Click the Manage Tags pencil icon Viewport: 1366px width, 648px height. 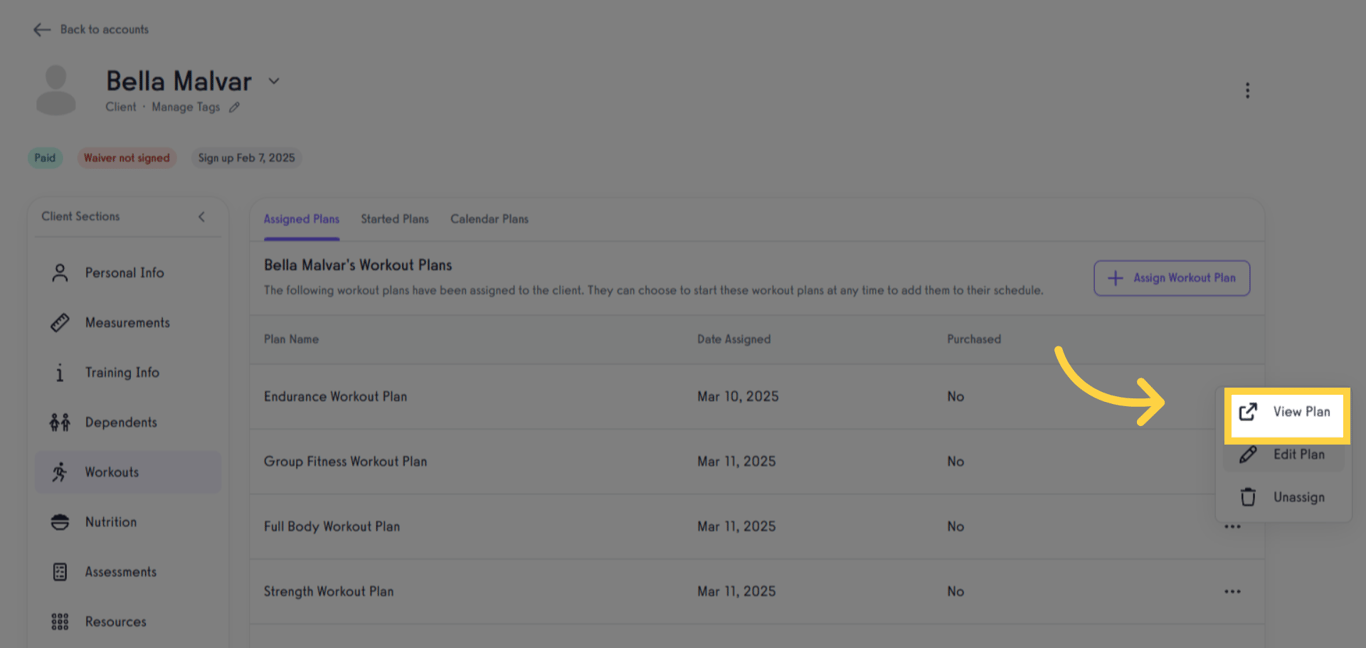pyautogui.click(x=234, y=108)
